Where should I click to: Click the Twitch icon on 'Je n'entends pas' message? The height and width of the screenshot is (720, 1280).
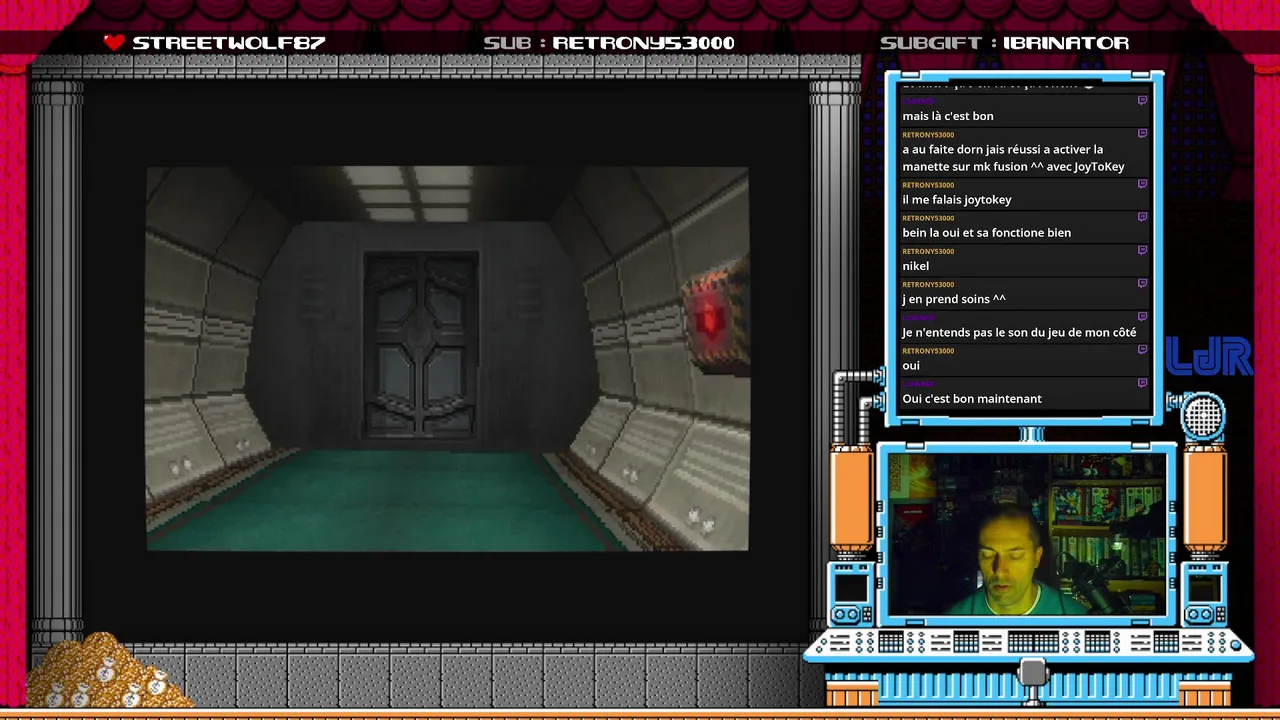1142,316
